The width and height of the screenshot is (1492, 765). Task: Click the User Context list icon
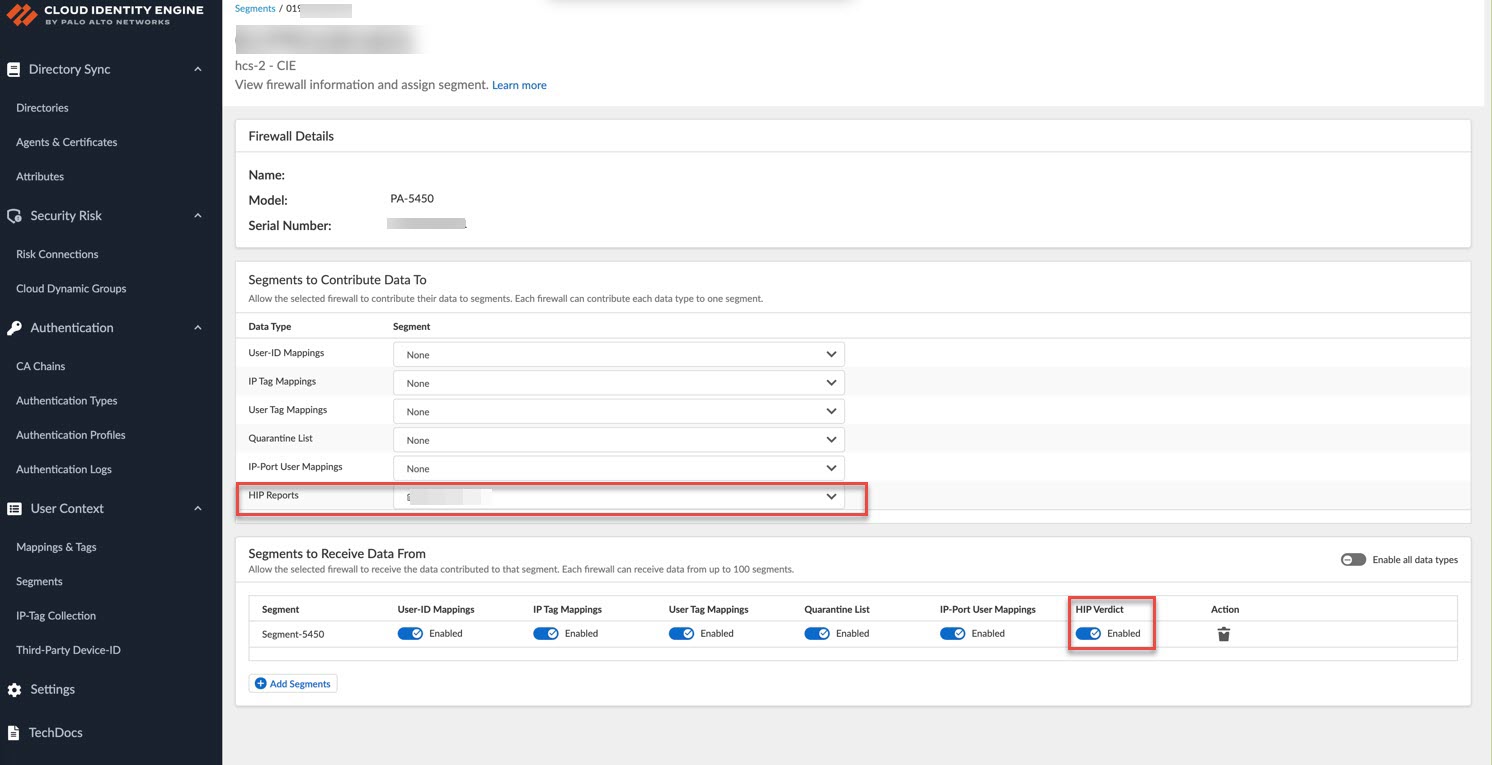click(x=14, y=509)
